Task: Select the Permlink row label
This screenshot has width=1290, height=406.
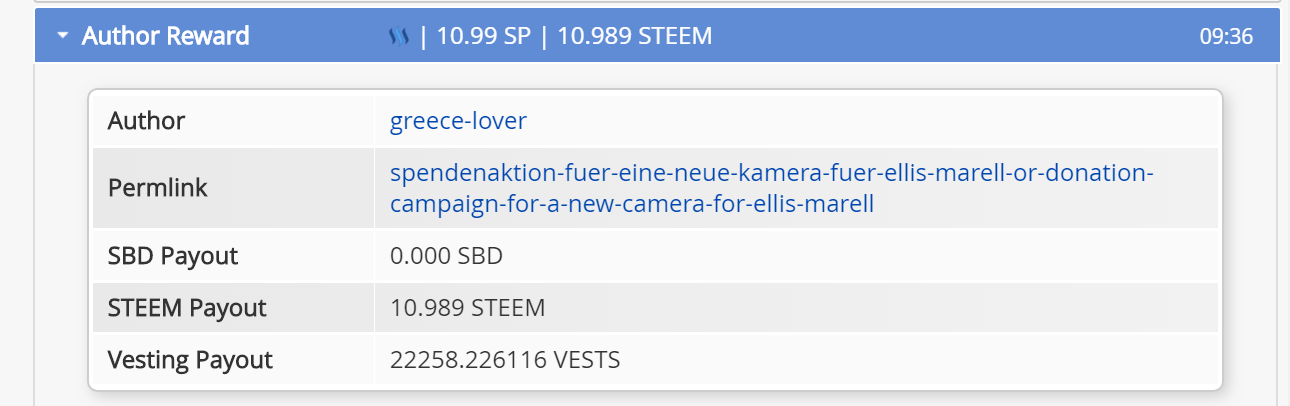Action: click(x=157, y=188)
